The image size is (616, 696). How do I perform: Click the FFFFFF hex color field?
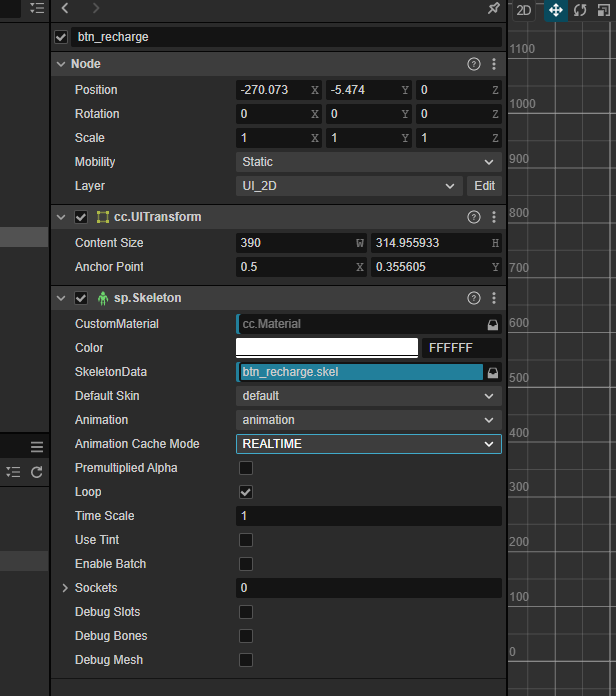click(x=462, y=348)
